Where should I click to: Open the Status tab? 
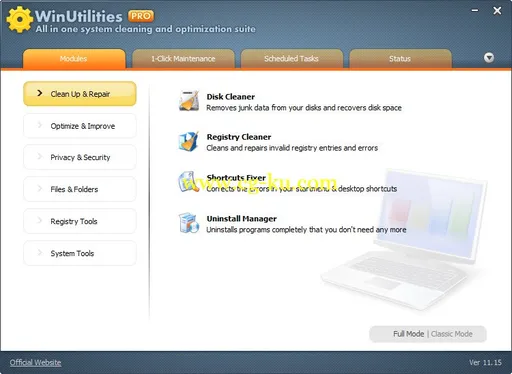pos(400,59)
